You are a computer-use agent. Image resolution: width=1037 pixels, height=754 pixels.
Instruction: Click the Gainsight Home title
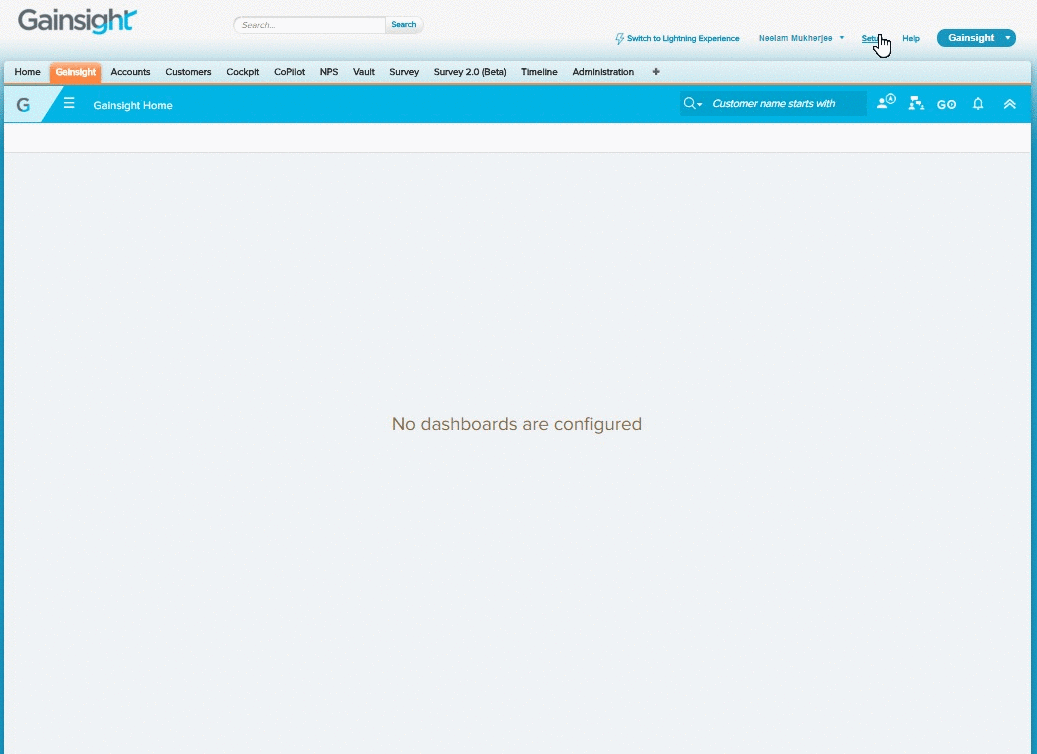133,105
